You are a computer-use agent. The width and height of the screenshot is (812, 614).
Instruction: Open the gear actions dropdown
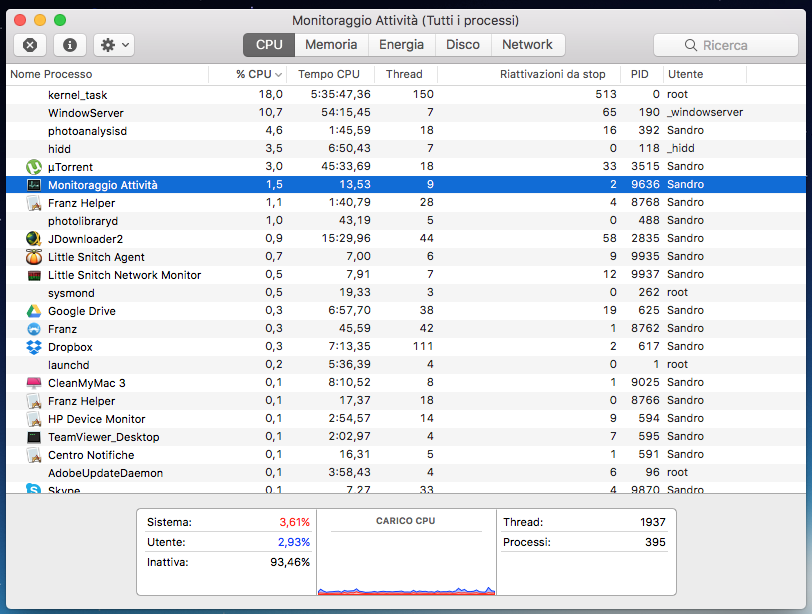(x=114, y=45)
